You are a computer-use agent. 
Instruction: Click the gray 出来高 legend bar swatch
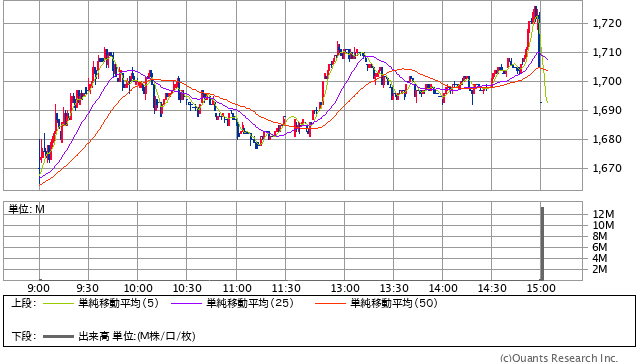pyautogui.click(x=58, y=336)
